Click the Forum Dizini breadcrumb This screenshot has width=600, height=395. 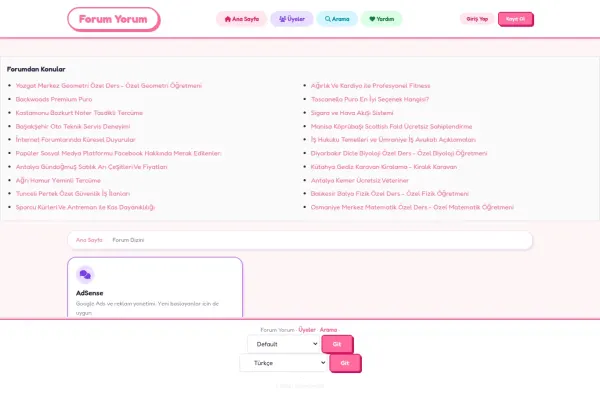(x=128, y=240)
